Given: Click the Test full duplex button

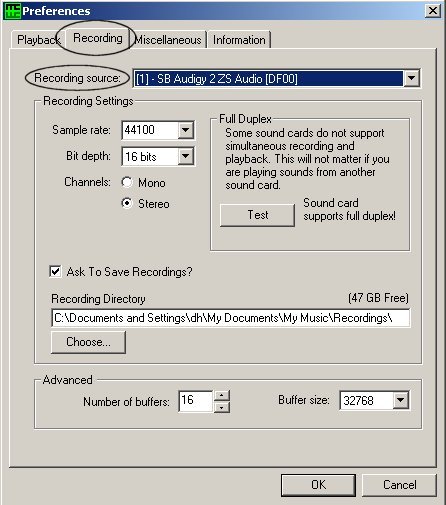Looking at the screenshot, I should (257, 215).
